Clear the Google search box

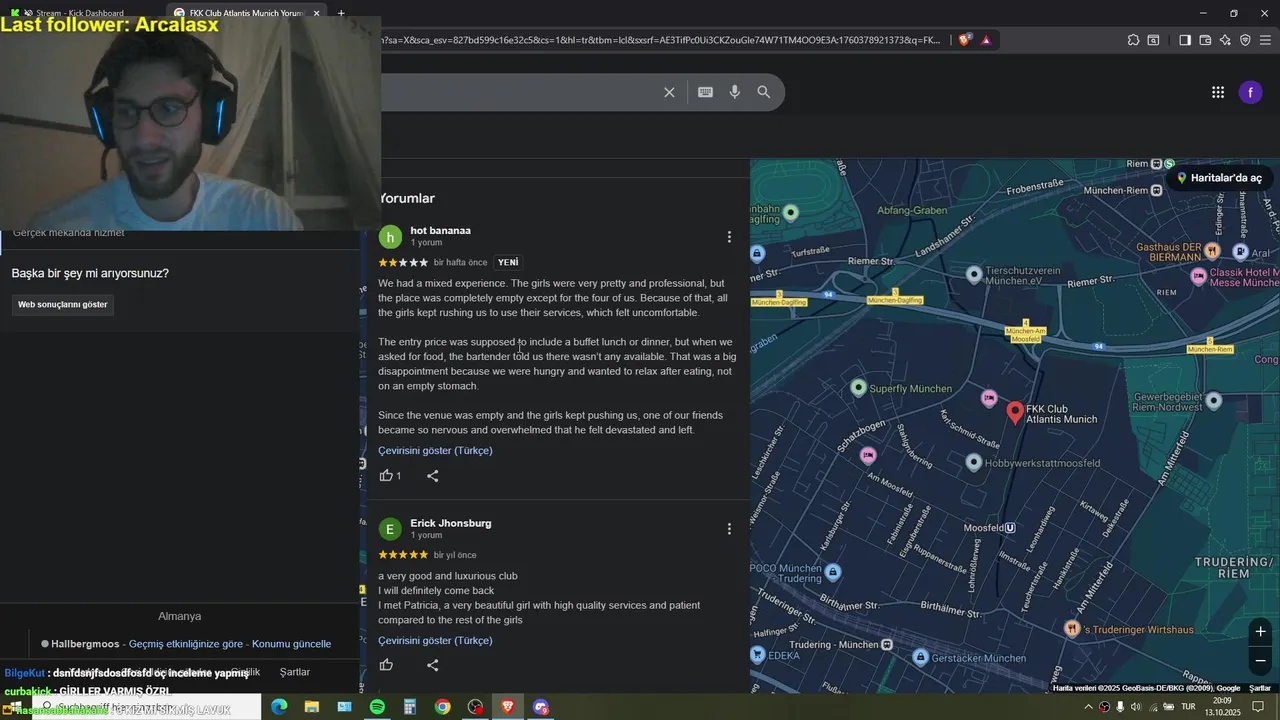click(x=669, y=92)
